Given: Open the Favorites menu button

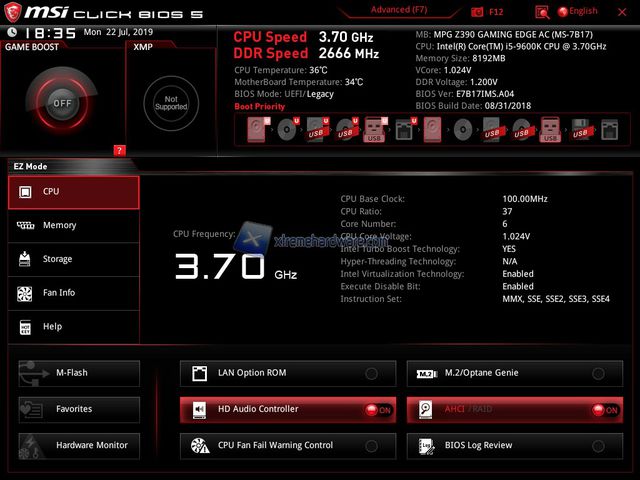Looking at the screenshot, I should [79, 409].
